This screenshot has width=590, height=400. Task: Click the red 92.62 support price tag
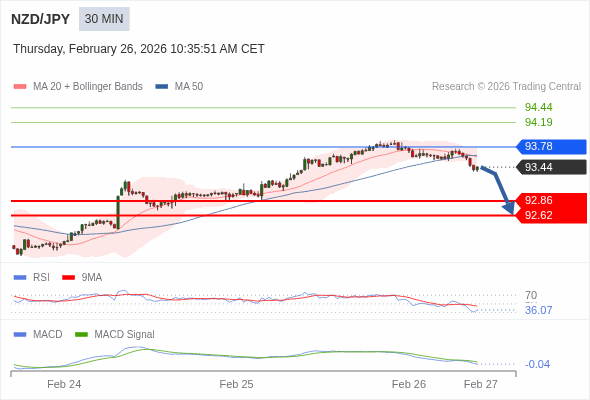[552, 216]
